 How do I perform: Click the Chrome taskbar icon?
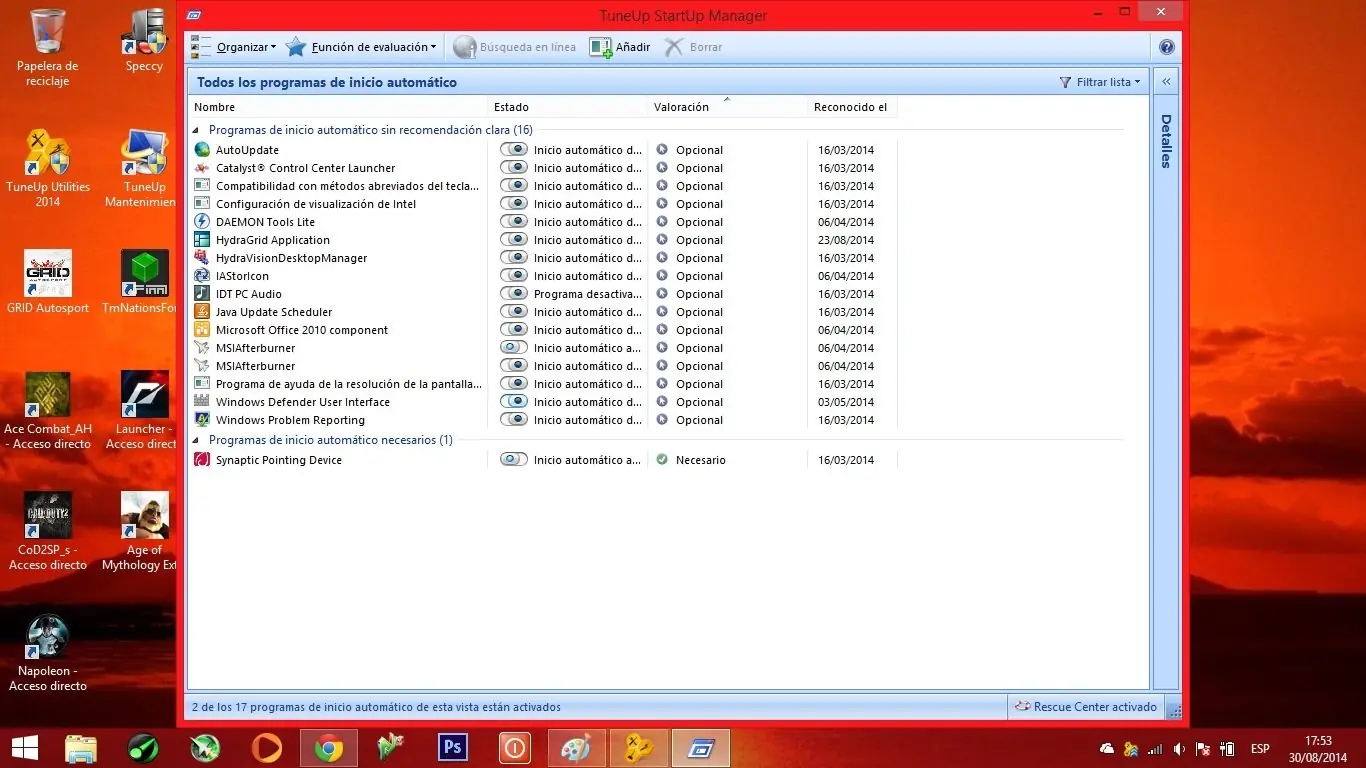[329, 748]
